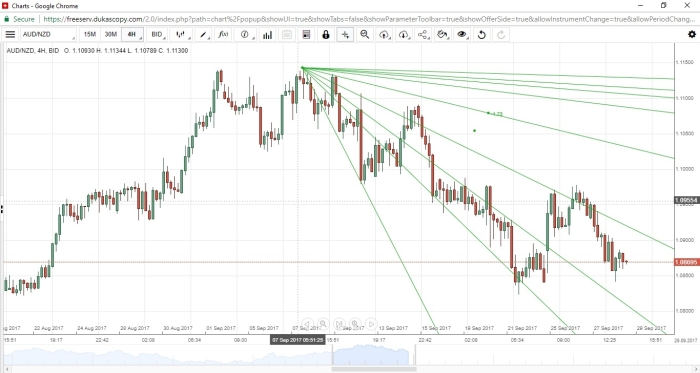Open the f(x) indicators menu
The image size is (700, 373).
click(223, 34)
